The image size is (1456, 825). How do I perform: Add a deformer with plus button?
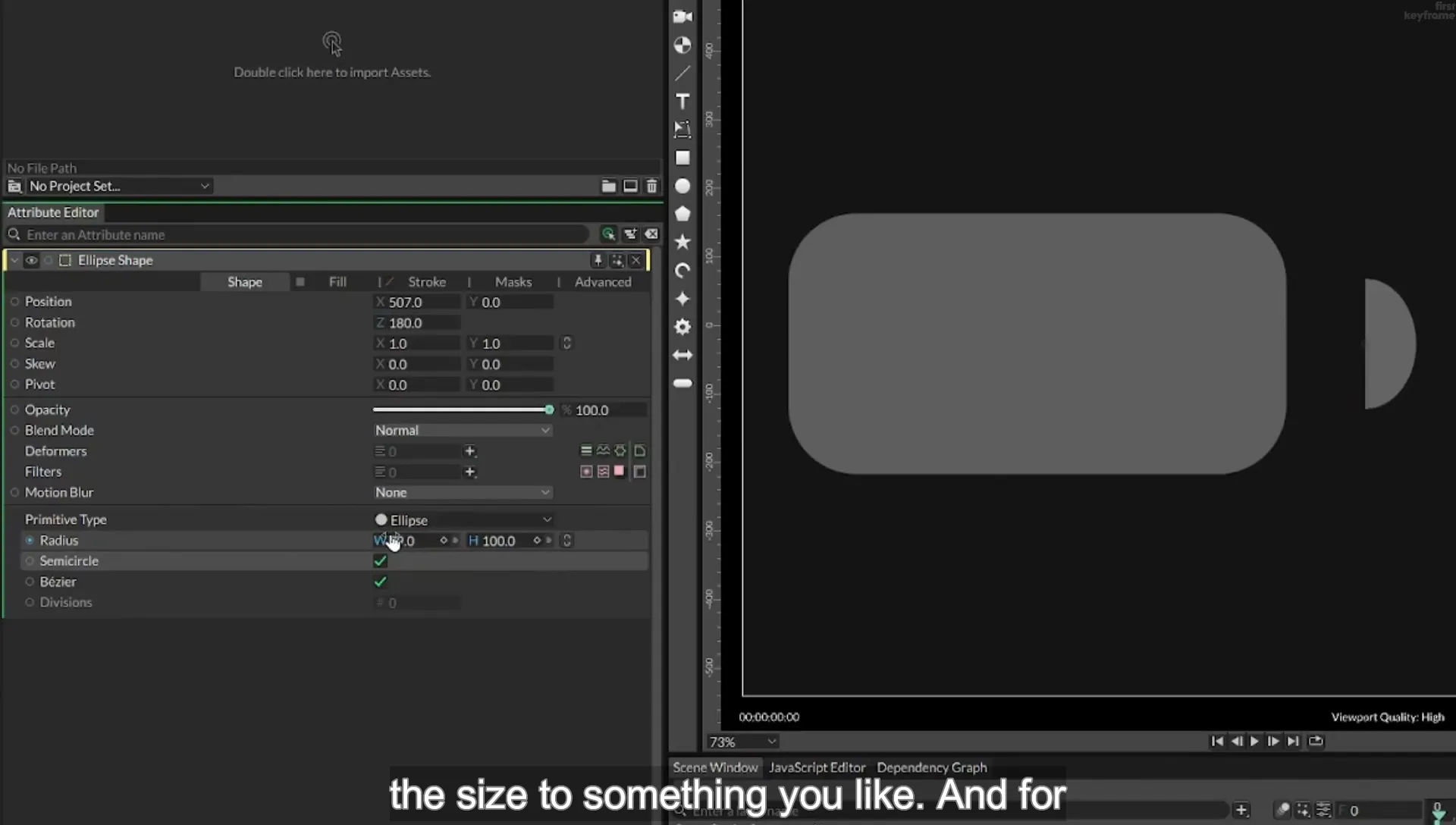coord(470,451)
